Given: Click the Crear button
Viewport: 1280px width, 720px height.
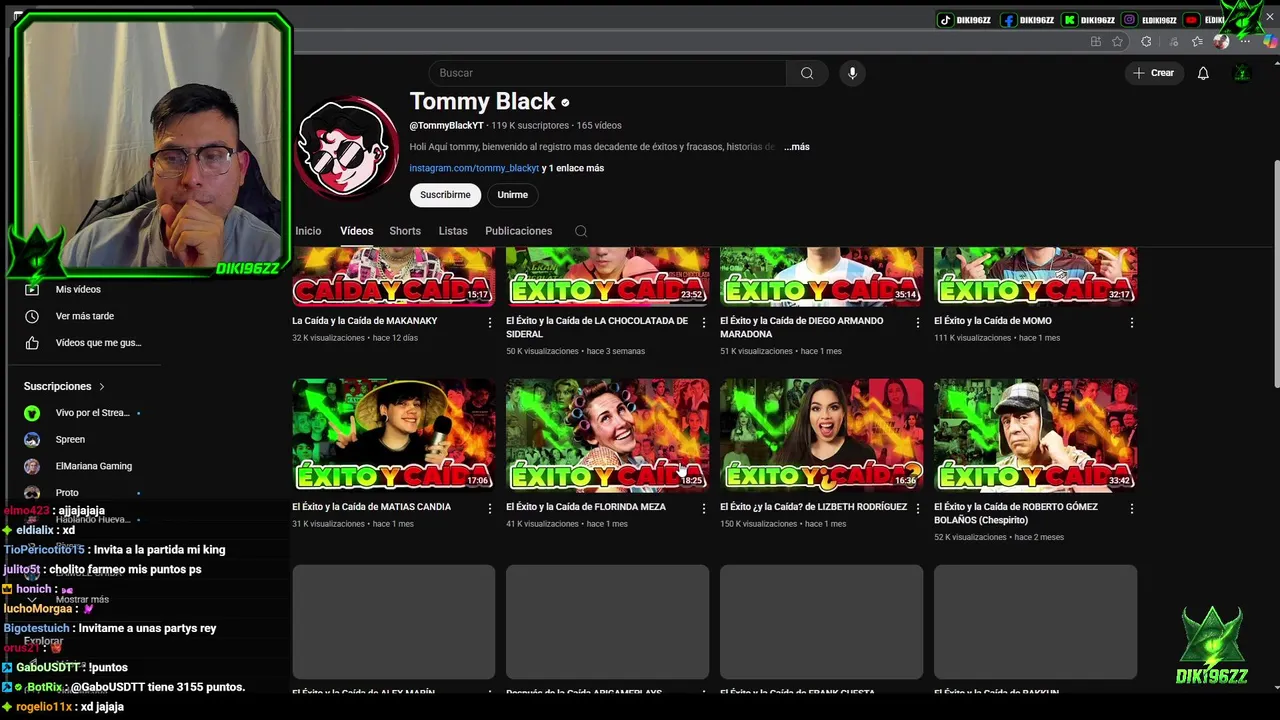Looking at the screenshot, I should click(1153, 73).
